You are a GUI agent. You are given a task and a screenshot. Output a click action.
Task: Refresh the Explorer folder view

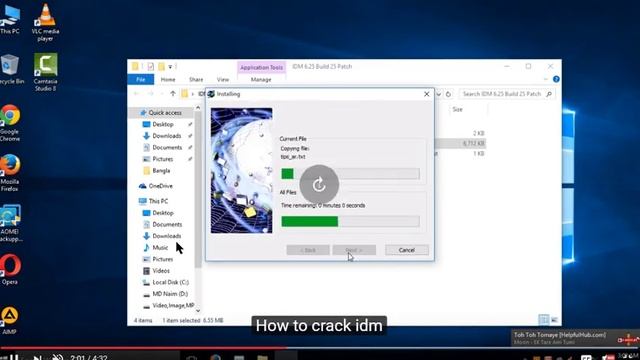[448, 94]
